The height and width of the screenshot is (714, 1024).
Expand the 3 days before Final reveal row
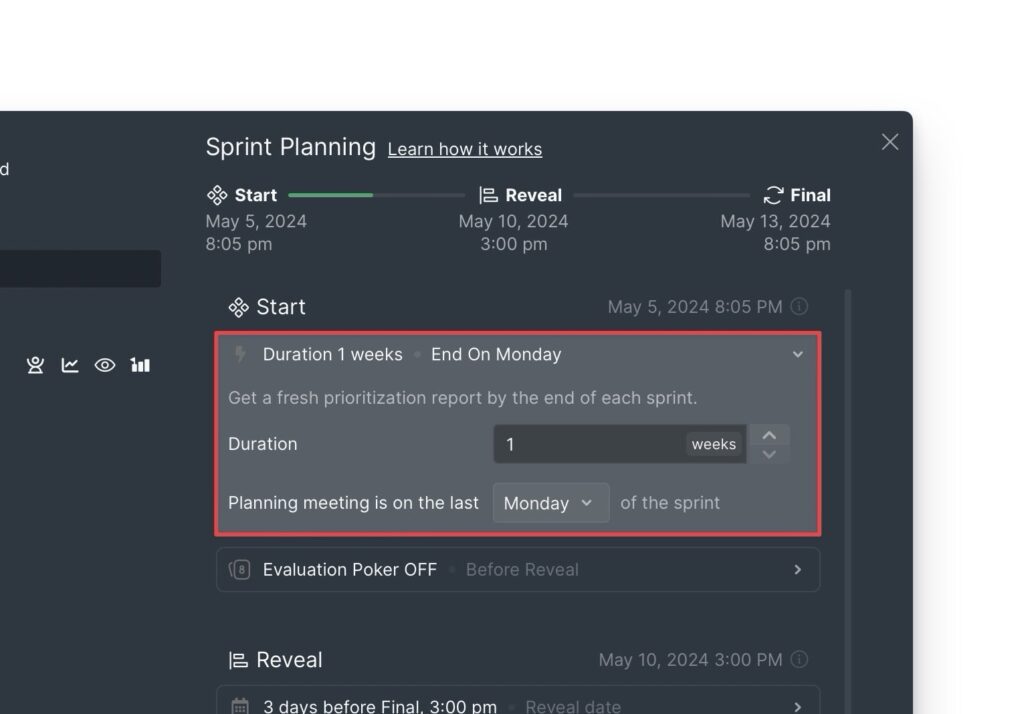(x=797, y=705)
